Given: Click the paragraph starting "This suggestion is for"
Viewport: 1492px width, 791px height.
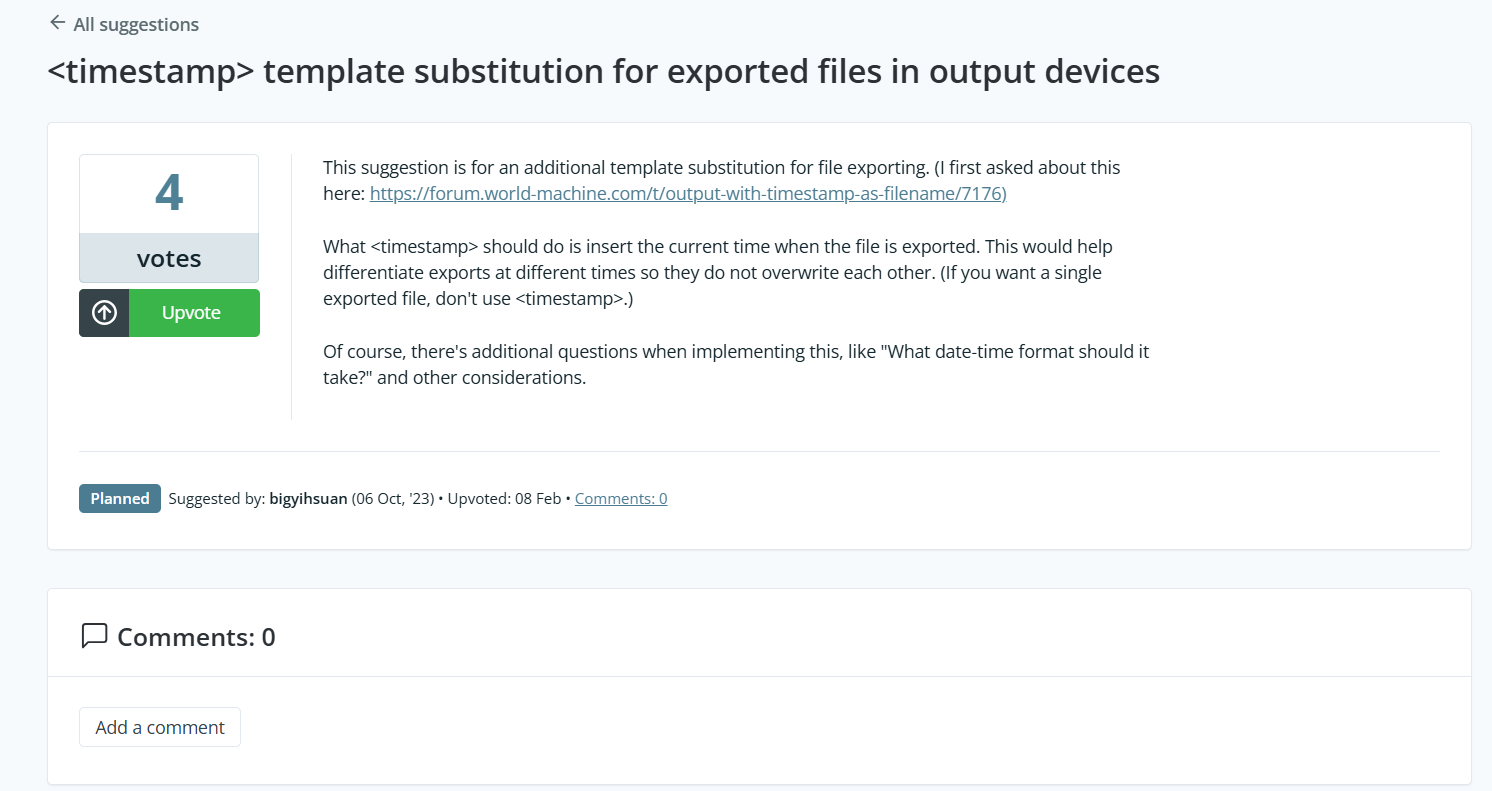Looking at the screenshot, I should tap(721, 168).
